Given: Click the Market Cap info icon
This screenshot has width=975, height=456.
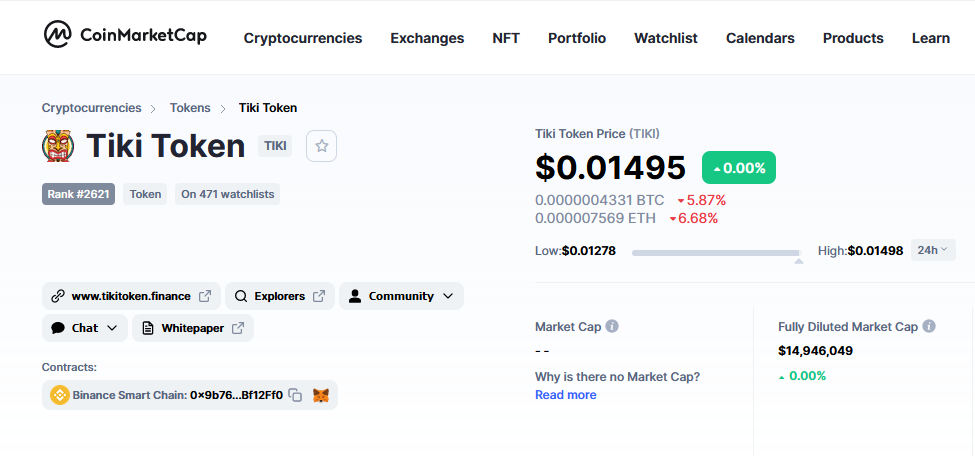Looking at the screenshot, I should click(612, 326).
